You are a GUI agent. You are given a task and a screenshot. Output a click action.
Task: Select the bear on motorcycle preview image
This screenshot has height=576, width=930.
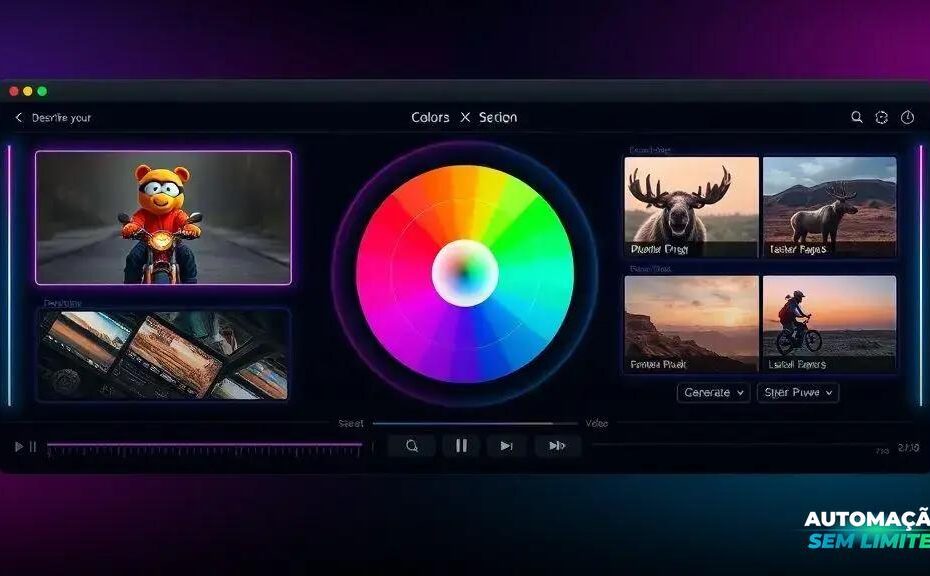pos(164,218)
